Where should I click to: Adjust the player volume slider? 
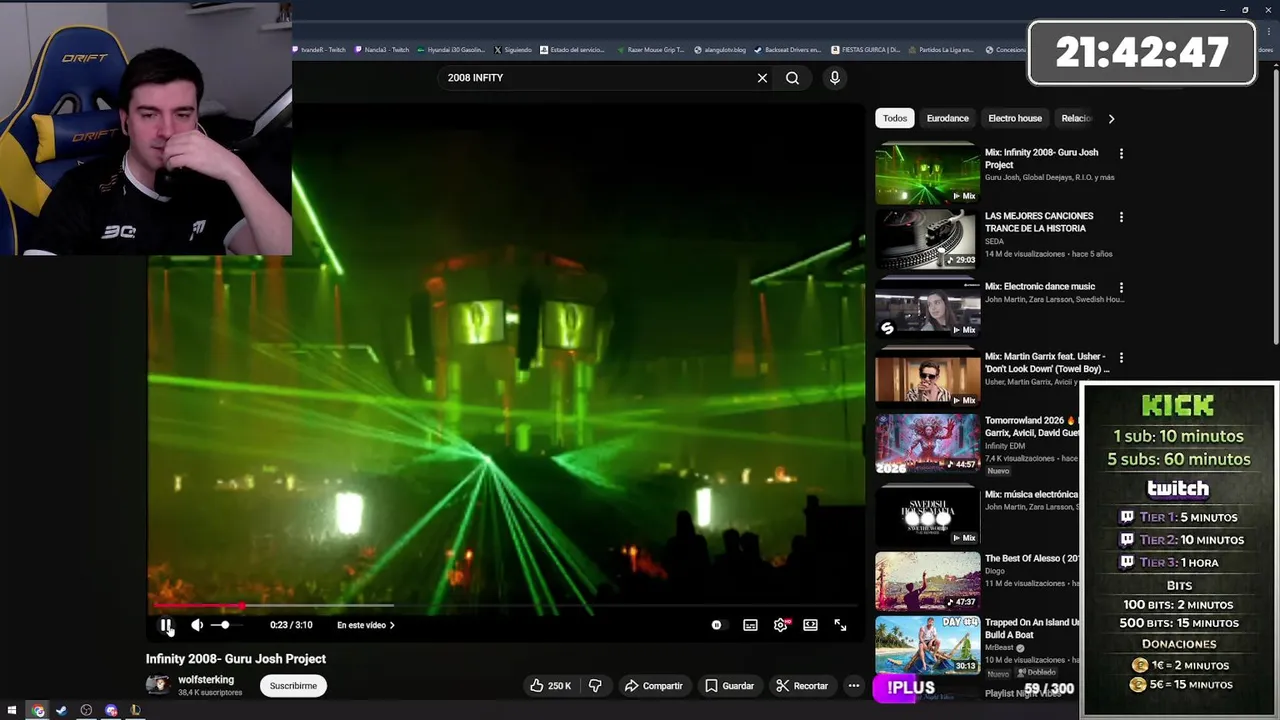pyautogui.click(x=225, y=625)
